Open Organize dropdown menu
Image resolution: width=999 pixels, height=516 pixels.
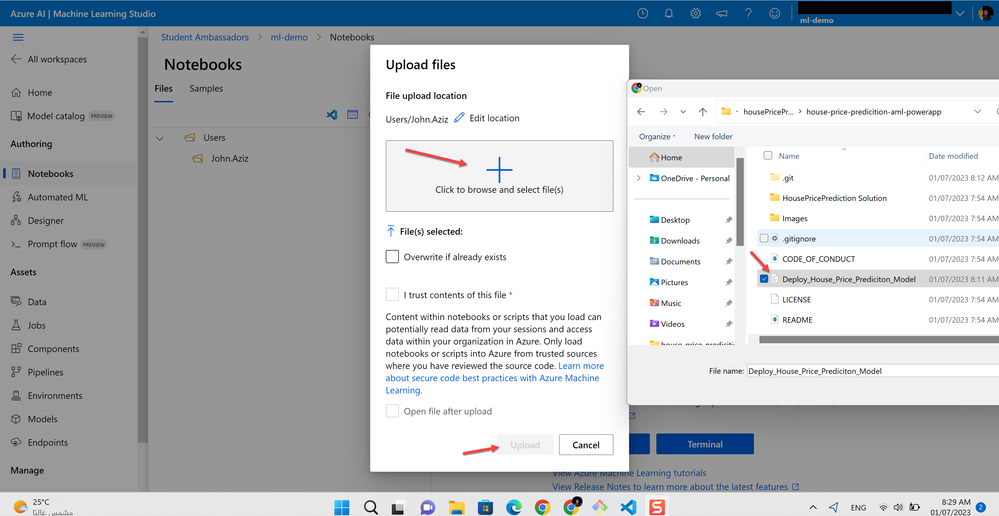pos(658,136)
